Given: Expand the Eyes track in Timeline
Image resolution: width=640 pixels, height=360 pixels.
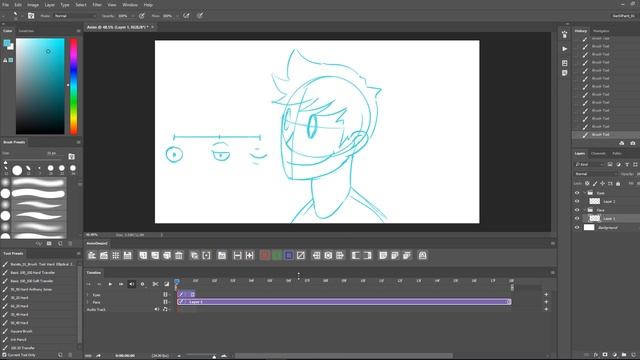Looking at the screenshot, I should coord(87,295).
